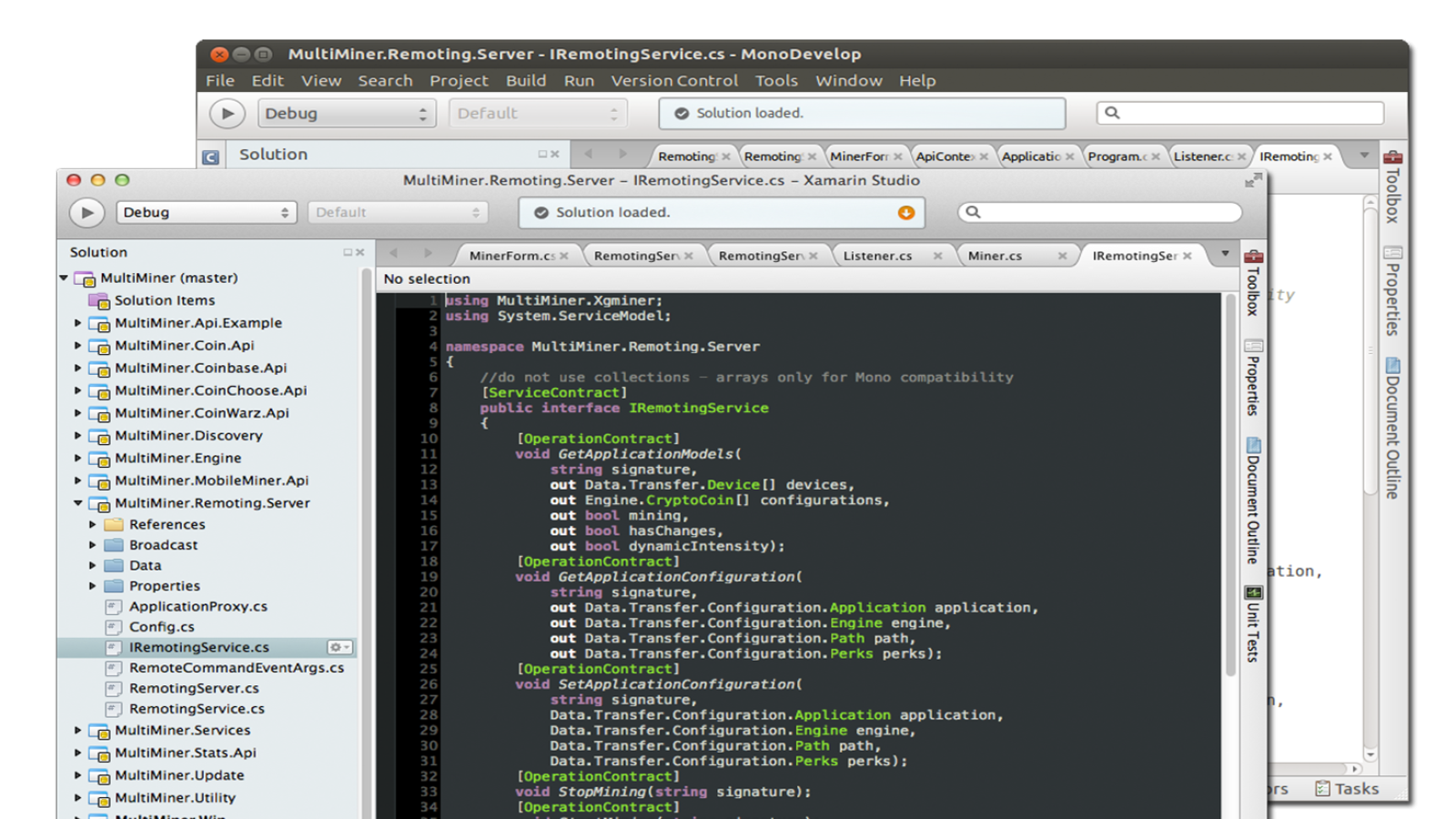Select the MultiMiner.Discovery project
Image resolution: width=1456 pixels, height=819 pixels.
pos(188,435)
